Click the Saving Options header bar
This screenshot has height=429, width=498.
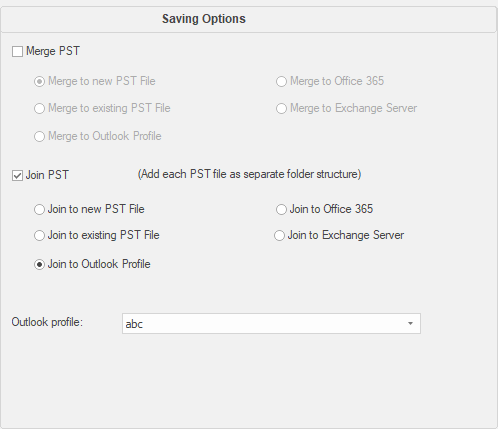click(249, 19)
